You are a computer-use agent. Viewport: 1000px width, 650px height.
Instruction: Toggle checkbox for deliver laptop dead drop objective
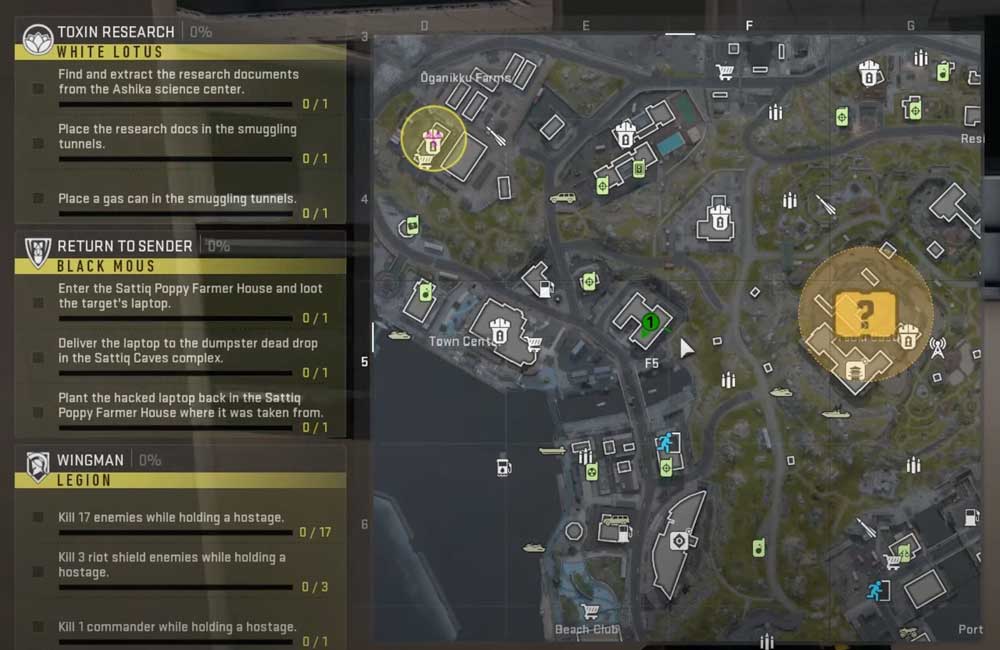click(x=38, y=357)
